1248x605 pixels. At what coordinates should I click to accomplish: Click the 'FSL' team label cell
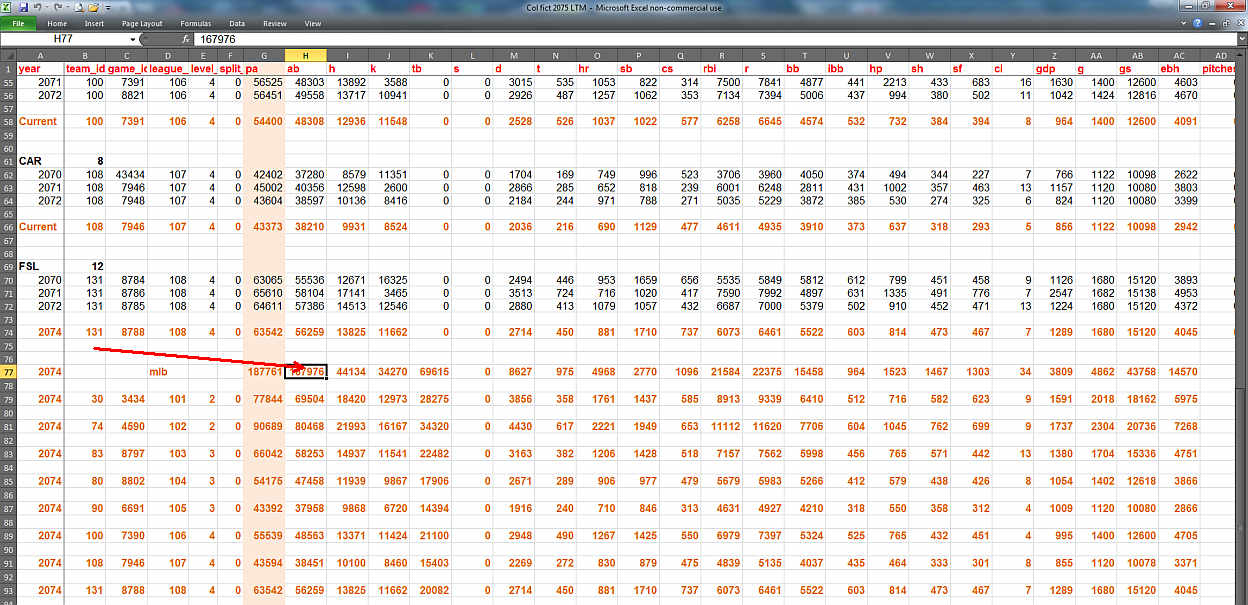click(x=40, y=266)
